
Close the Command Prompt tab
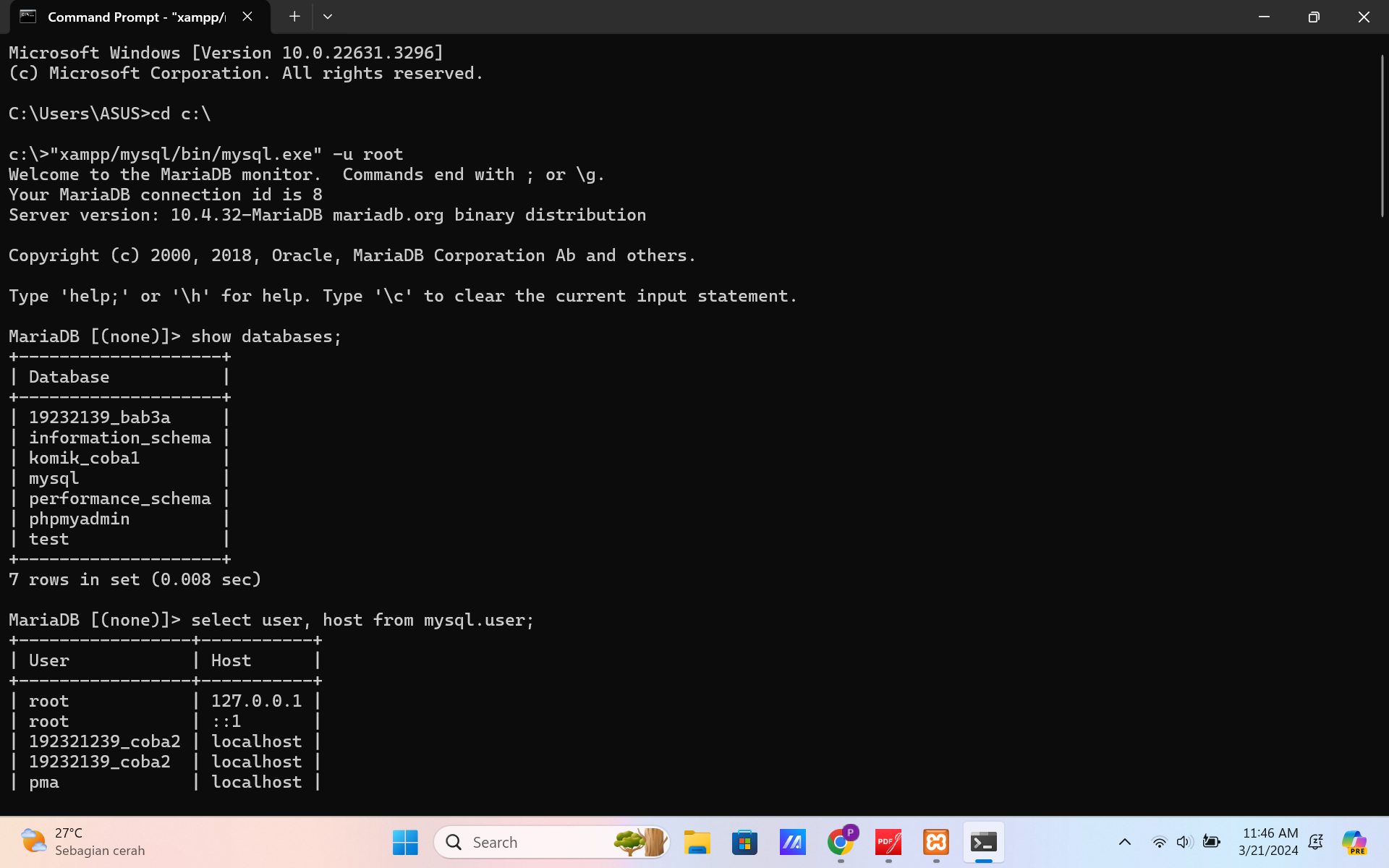pyautogui.click(x=247, y=17)
